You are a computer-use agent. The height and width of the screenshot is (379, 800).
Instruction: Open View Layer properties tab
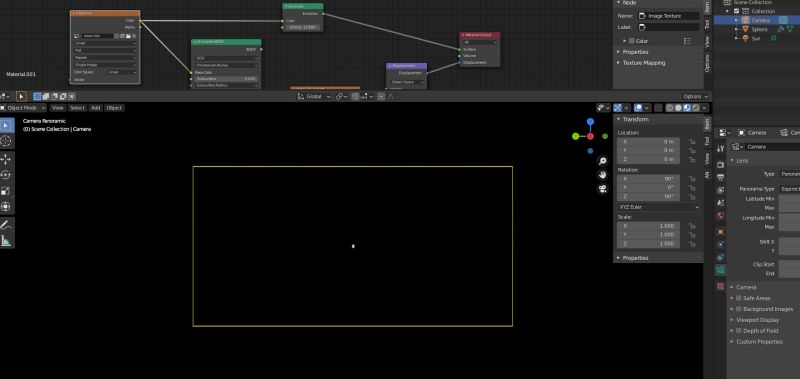pos(720,190)
